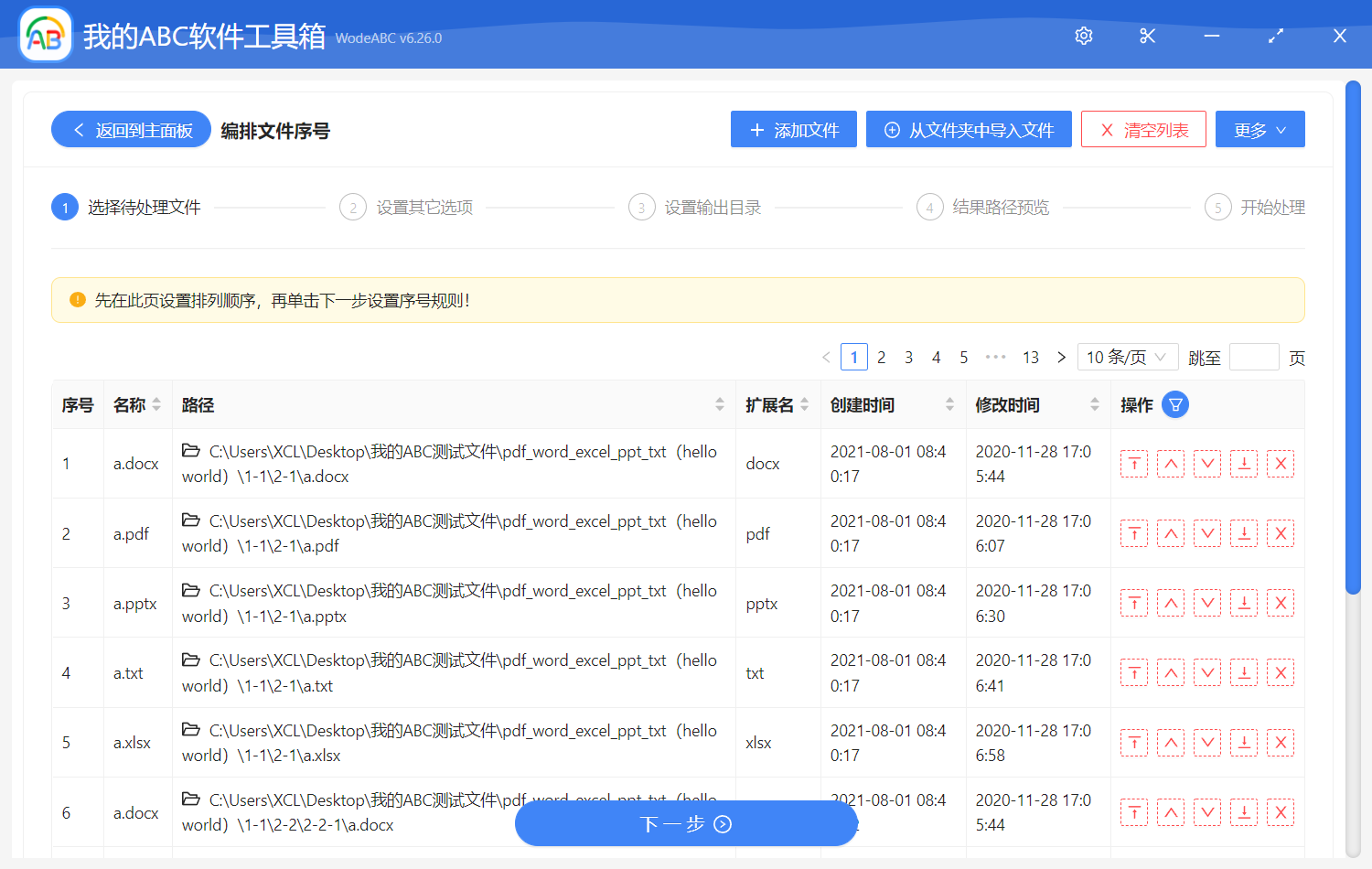
Task: Click the scissors icon in title bar
Action: [x=1147, y=36]
